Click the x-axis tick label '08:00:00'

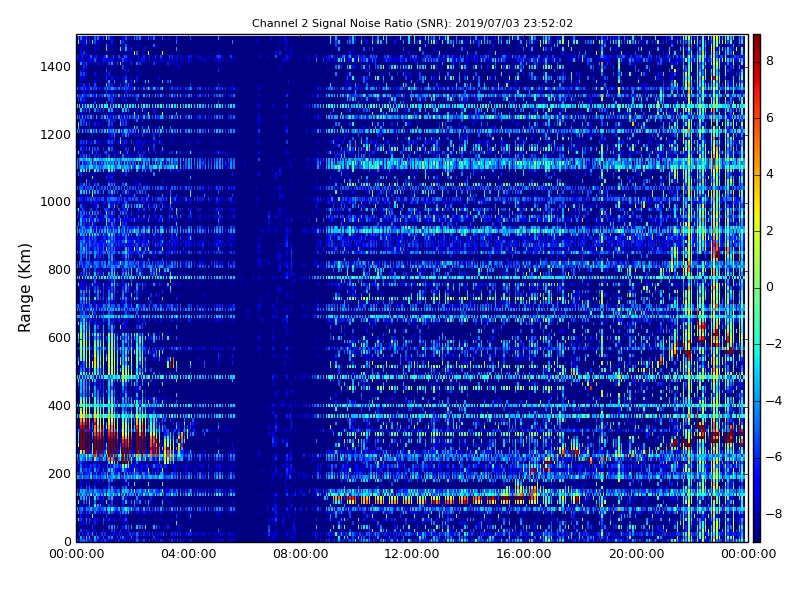coord(301,554)
